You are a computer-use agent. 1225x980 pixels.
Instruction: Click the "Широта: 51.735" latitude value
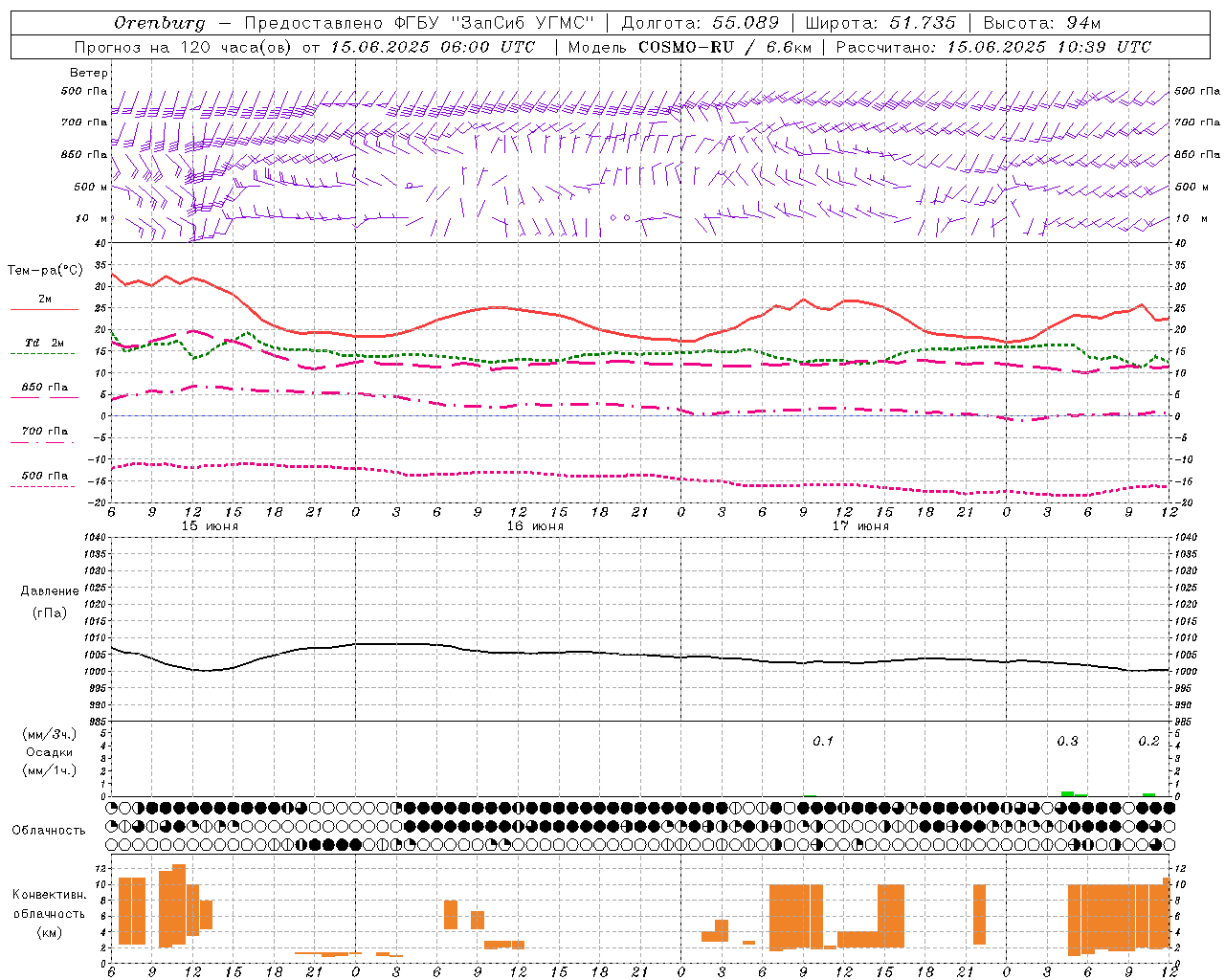pyautogui.click(x=880, y=23)
